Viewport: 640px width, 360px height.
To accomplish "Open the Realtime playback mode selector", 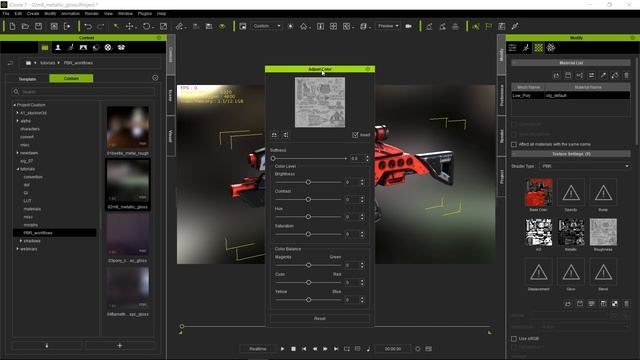I will 258,349.
